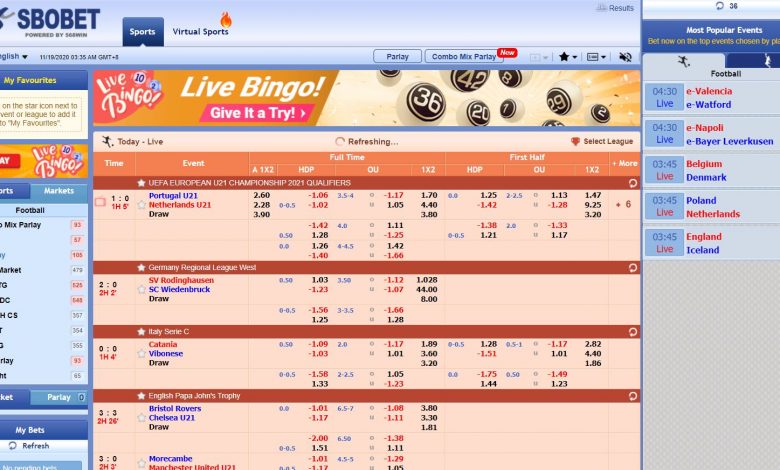Open the Sports tab

coord(143,31)
